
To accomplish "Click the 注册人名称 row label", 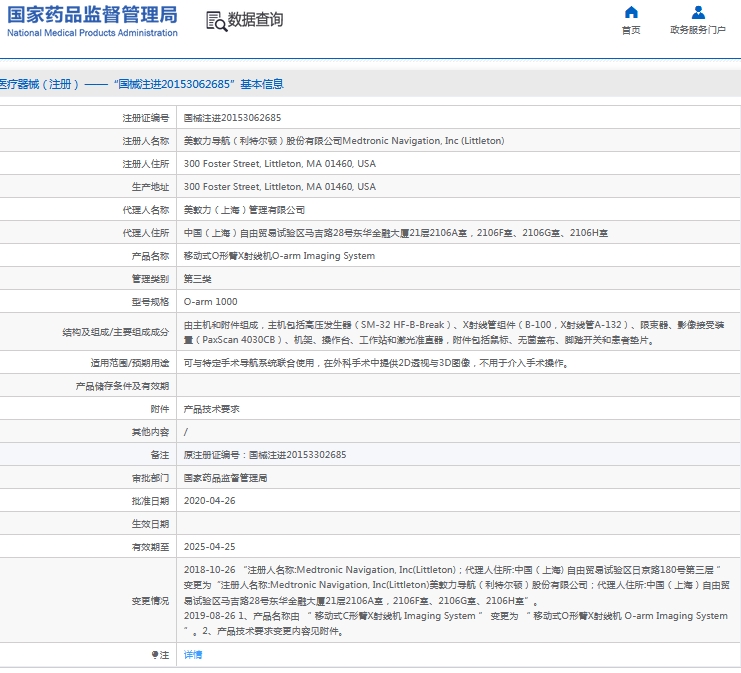I will tap(146, 141).
